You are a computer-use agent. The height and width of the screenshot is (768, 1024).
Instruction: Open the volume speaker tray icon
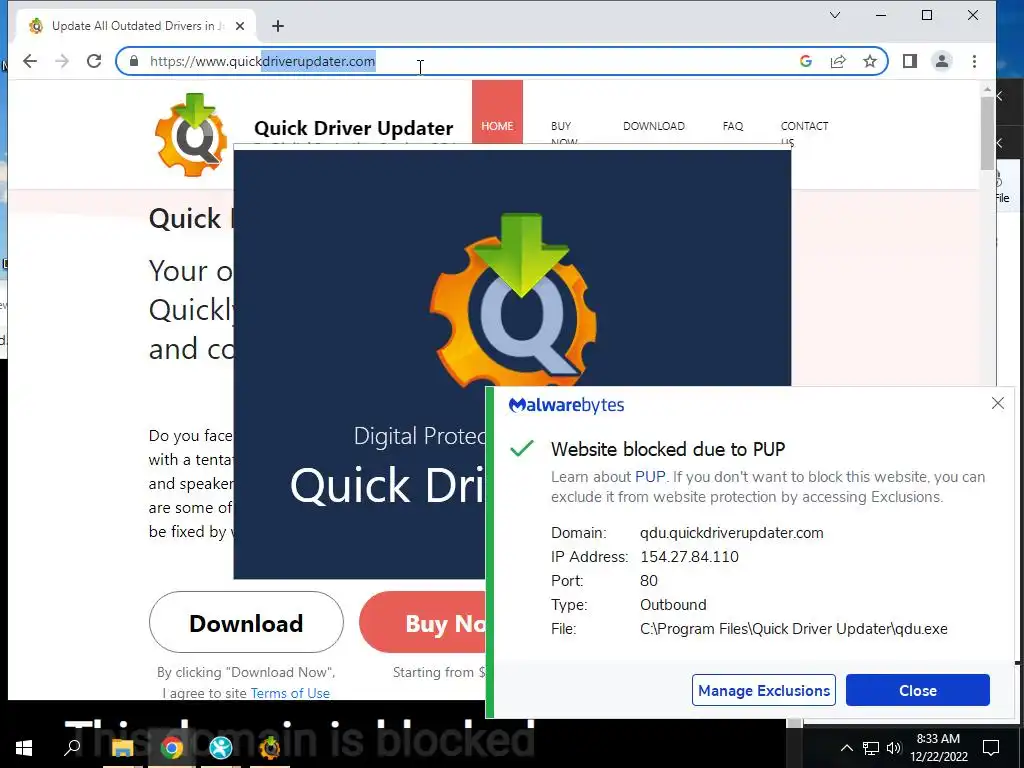pyautogui.click(x=894, y=748)
